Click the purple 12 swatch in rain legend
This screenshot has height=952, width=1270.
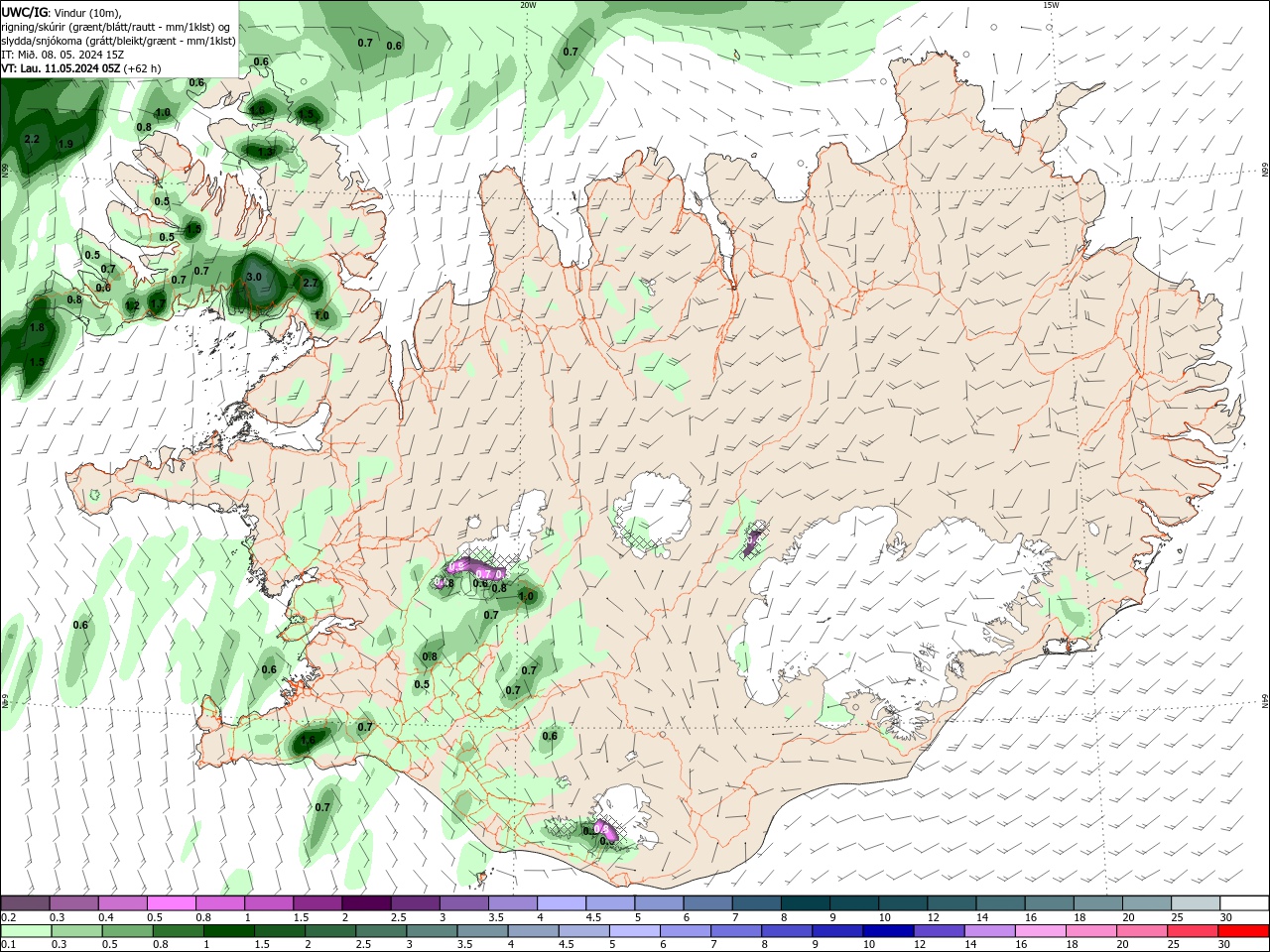click(x=938, y=931)
